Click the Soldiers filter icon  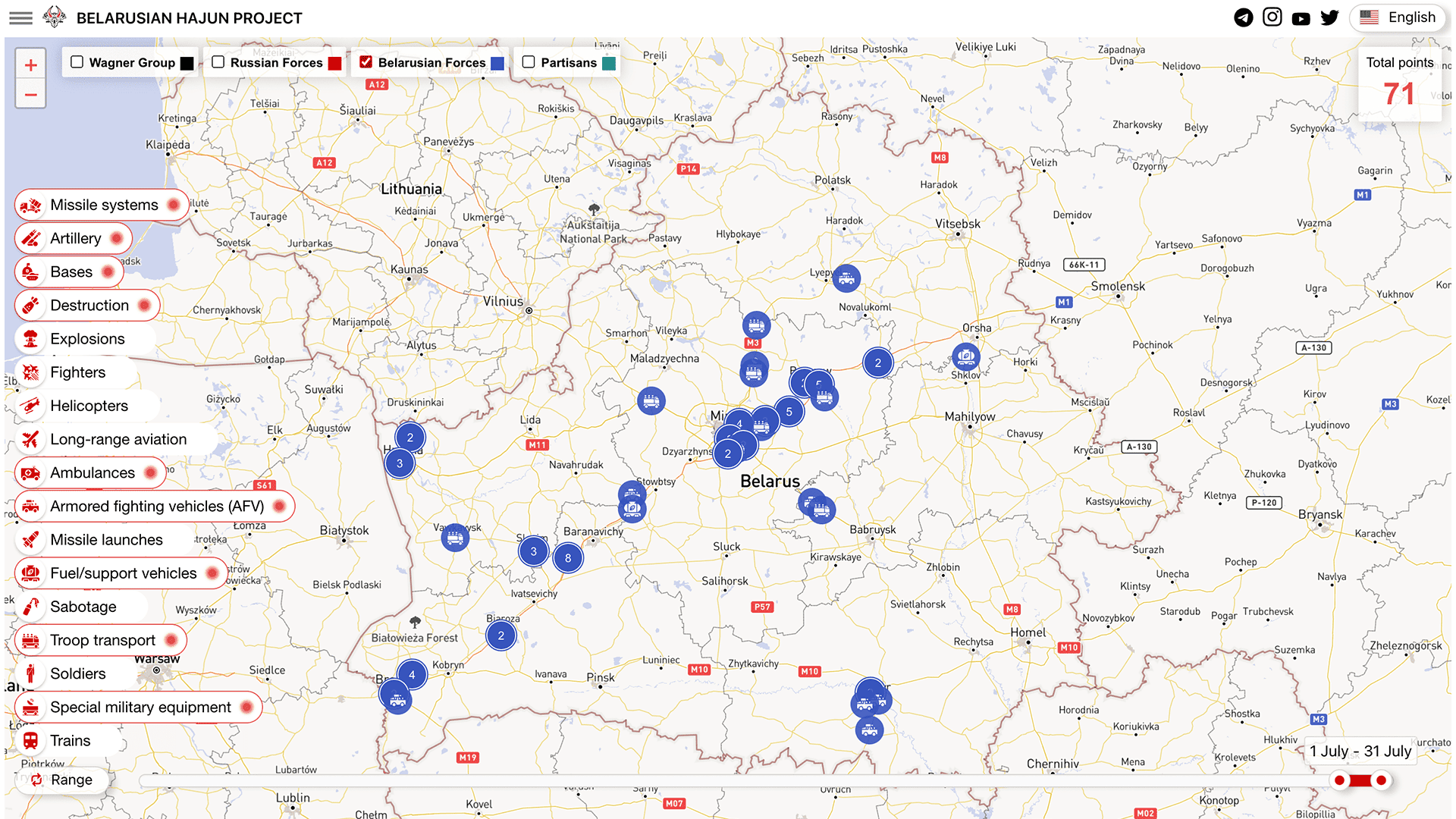tap(30, 673)
